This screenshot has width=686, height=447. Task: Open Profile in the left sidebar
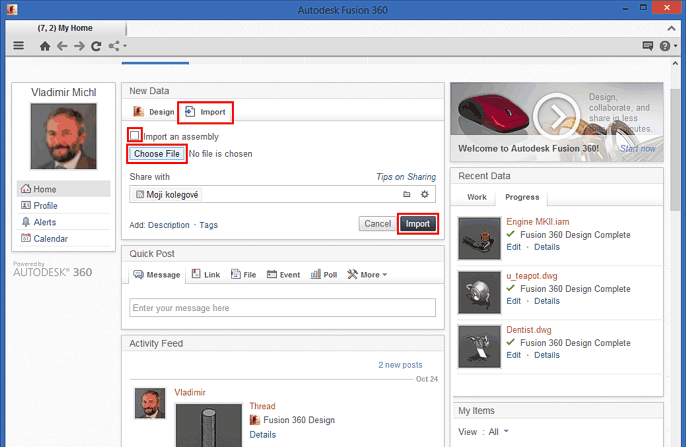click(63, 206)
